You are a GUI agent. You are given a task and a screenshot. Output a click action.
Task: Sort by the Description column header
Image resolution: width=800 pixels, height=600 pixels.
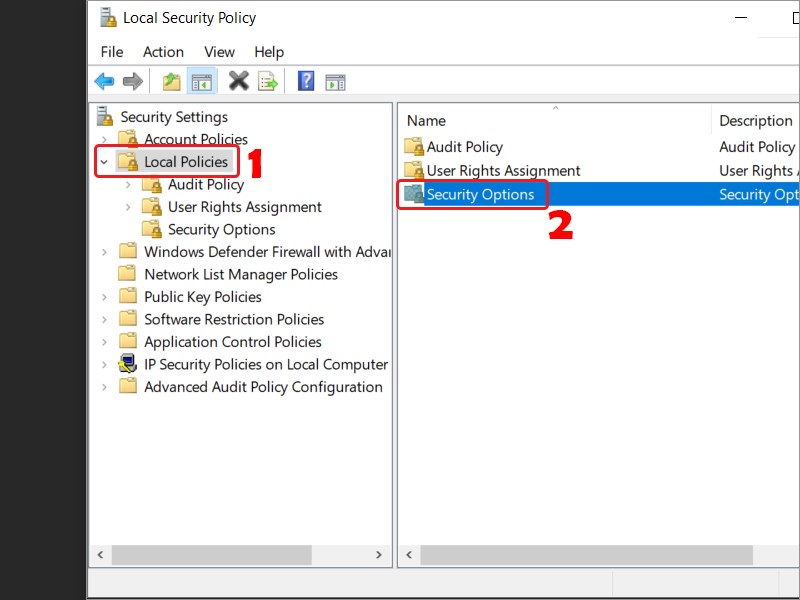coord(755,120)
